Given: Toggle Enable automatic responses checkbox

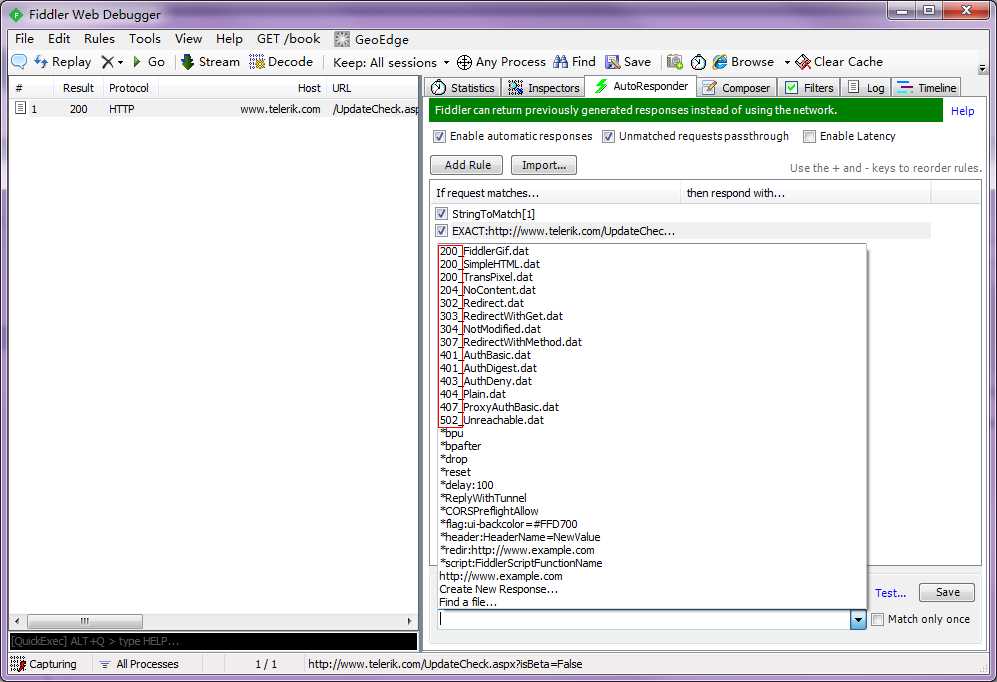Looking at the screenshot, I should coord(439,136).
